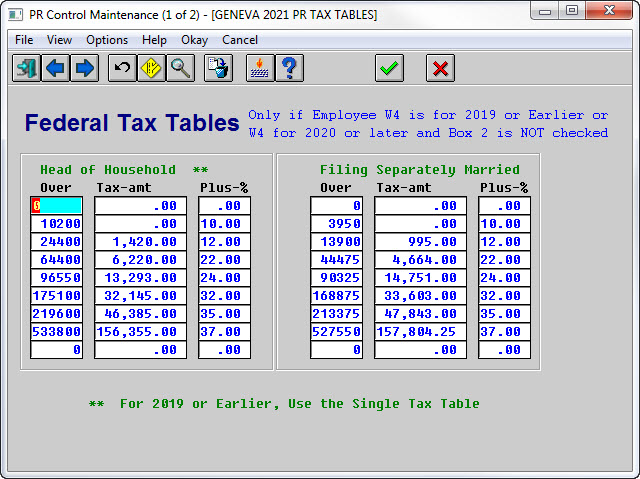Click Filing Separately Over field 3950
The image size is (640, 479).
pyautogui.click(x=336, y=224)
